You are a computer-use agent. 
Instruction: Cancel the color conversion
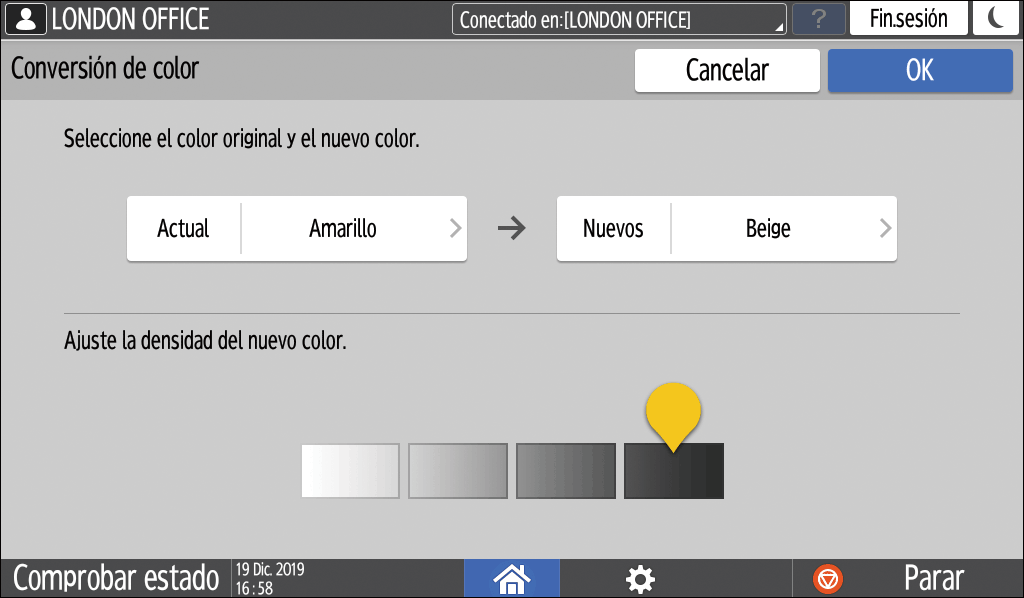(x=727, y=70)
